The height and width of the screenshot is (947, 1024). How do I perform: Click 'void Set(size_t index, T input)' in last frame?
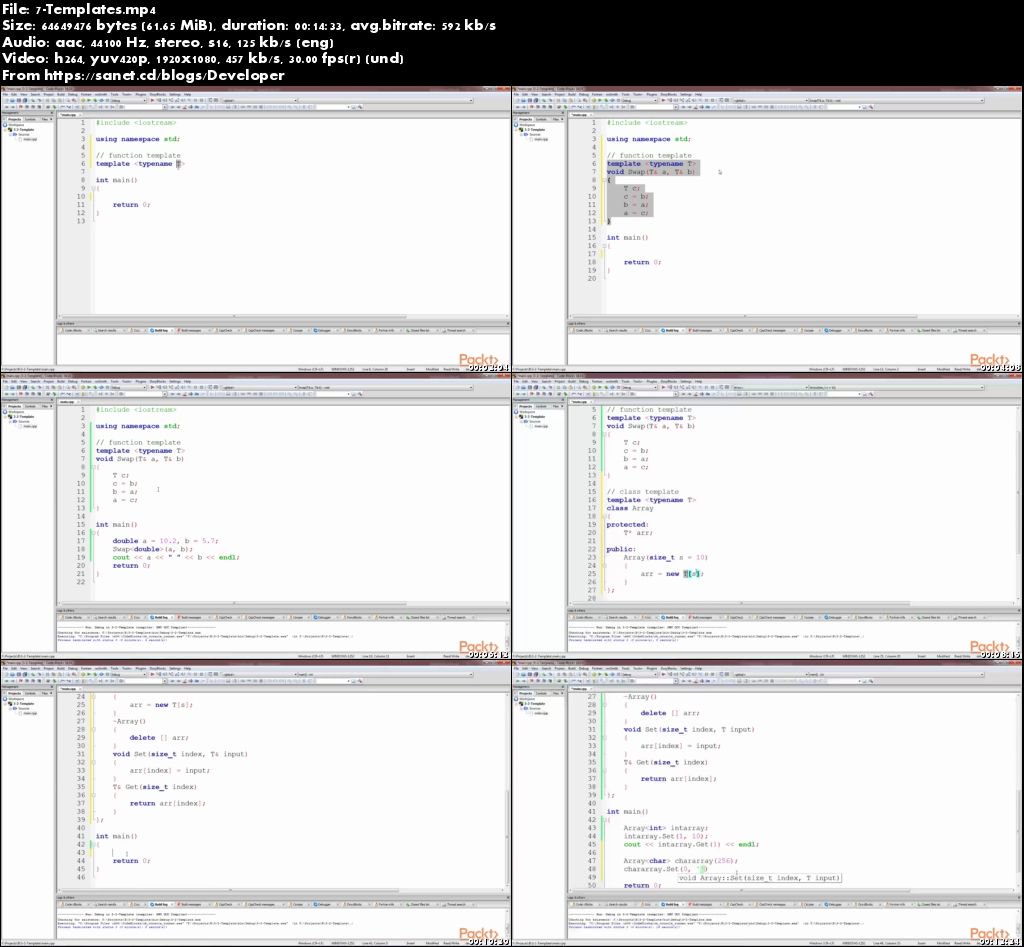point(689,730)
